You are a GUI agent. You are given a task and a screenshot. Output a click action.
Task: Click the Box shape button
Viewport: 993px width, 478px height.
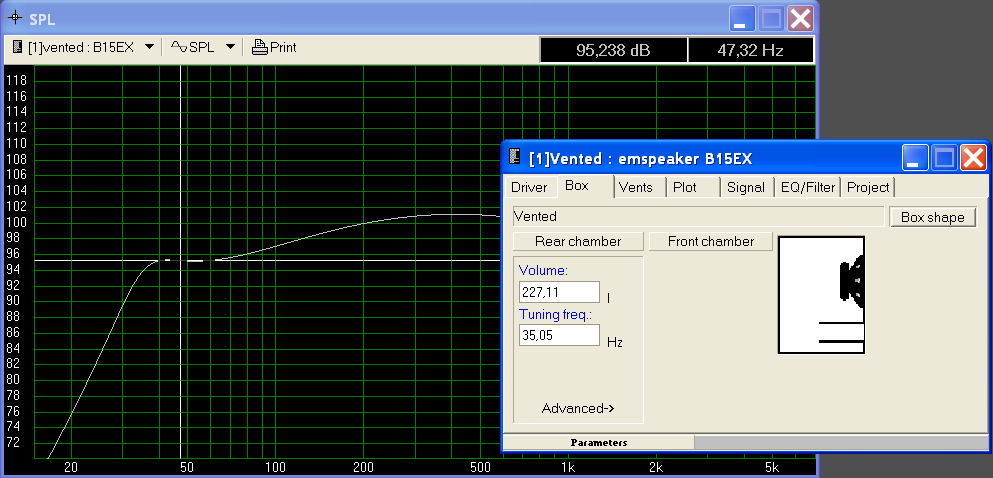coord(933,217)
